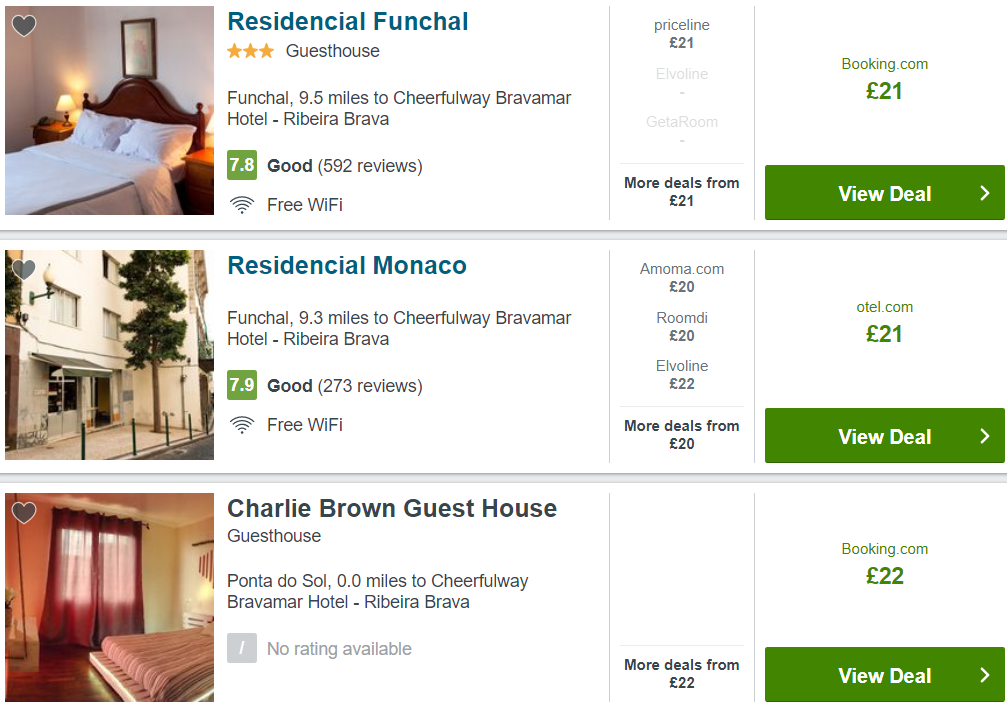Open Residencial Monaco hotel title link
Image resolution: width=1007 pixels, height=707 pixels.
[347, 266]
